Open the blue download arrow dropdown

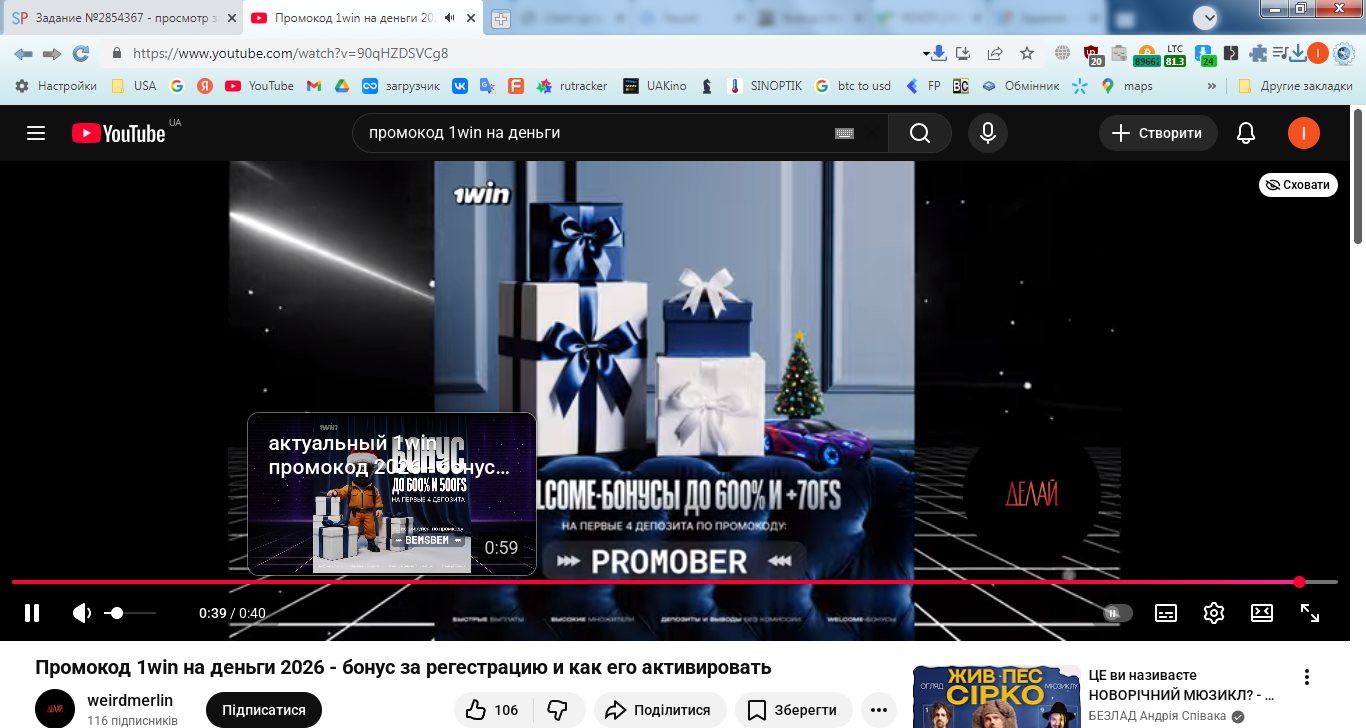click(x=936, y=53)
